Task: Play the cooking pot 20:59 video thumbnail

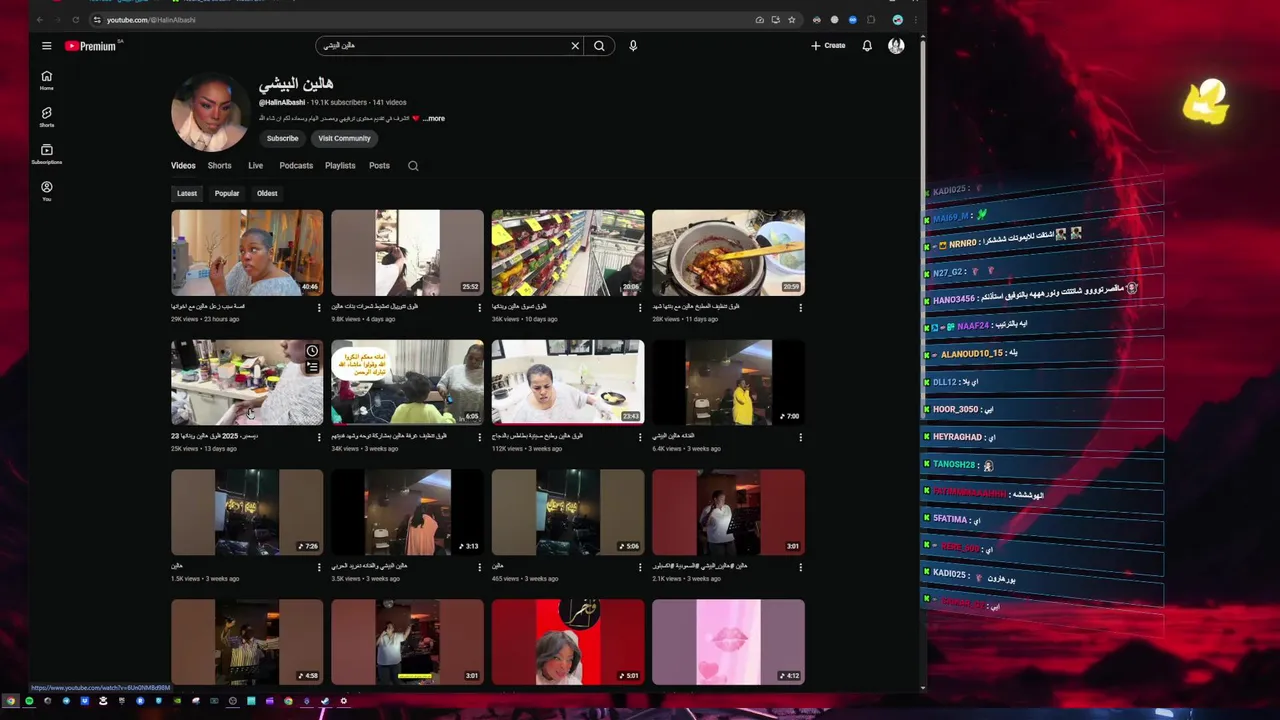Action: (728, 253)
